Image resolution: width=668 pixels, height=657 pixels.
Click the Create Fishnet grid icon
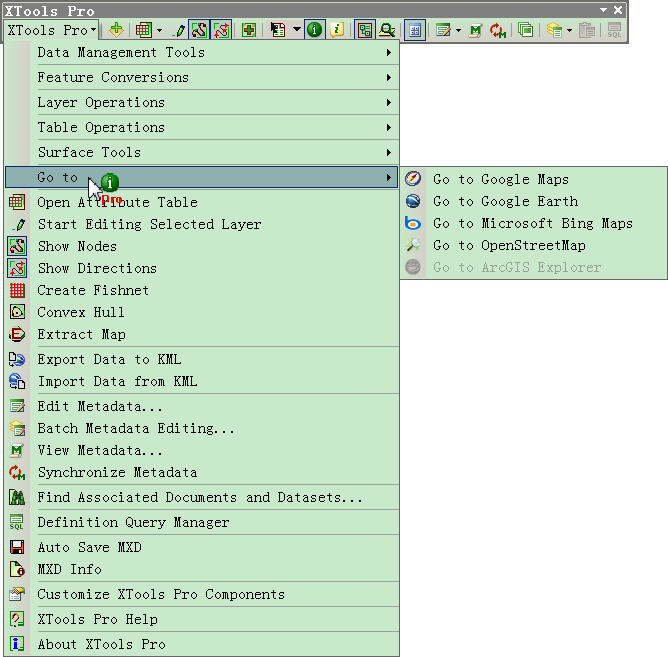pos(17,291)
